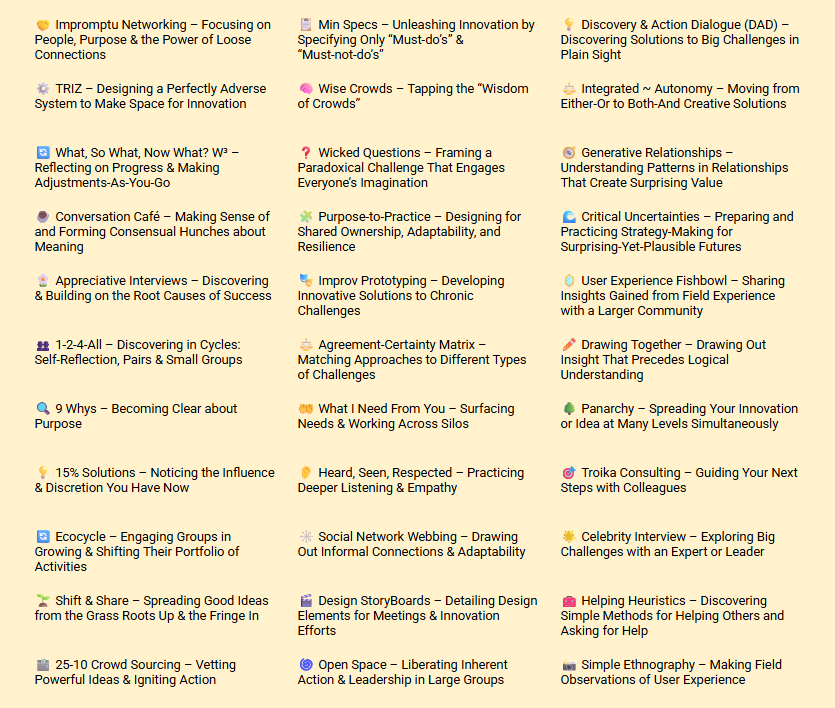Screen dimensions: 835x708
Task: Click the seedling icon next to Shift & Share
Action: (43, 601)
